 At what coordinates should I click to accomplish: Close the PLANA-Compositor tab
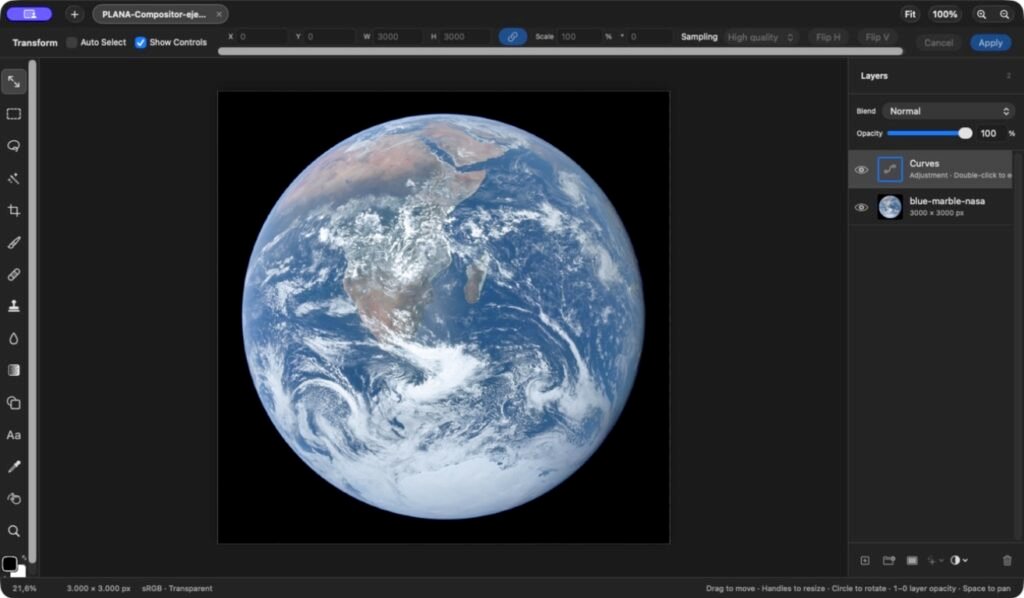coord(219,14)
